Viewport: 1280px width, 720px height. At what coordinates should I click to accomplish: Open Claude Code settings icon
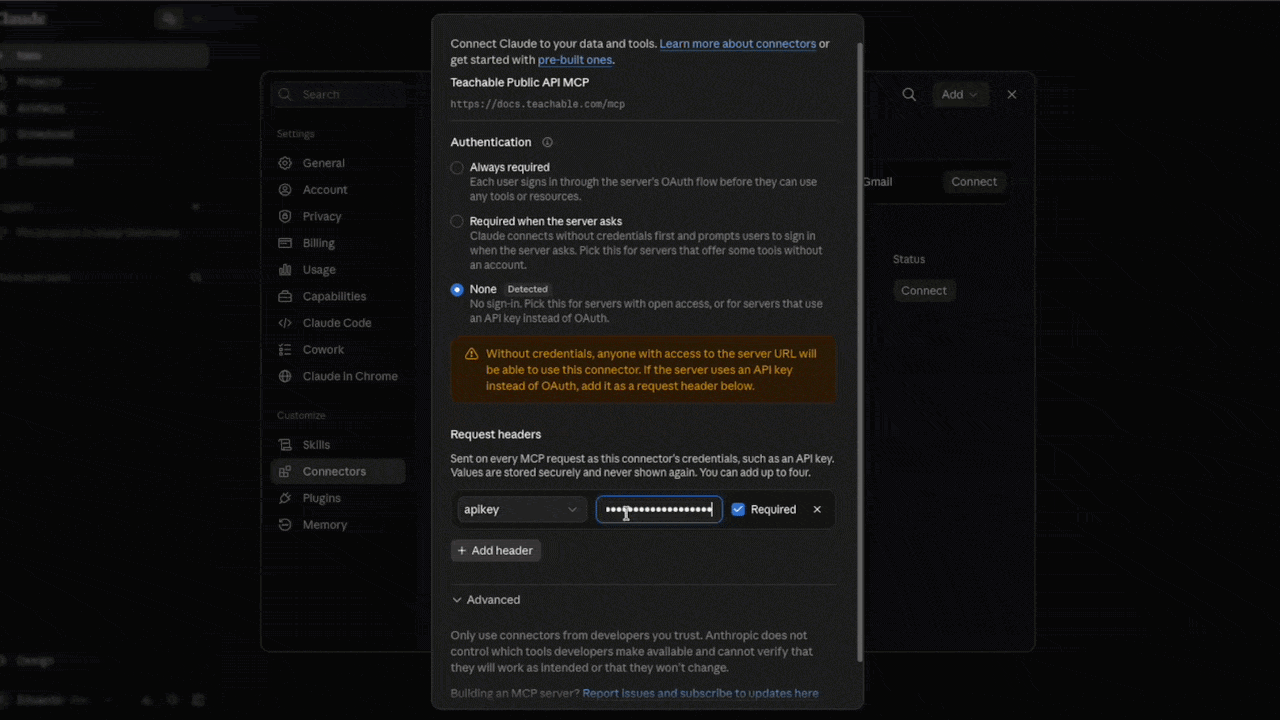285,323
